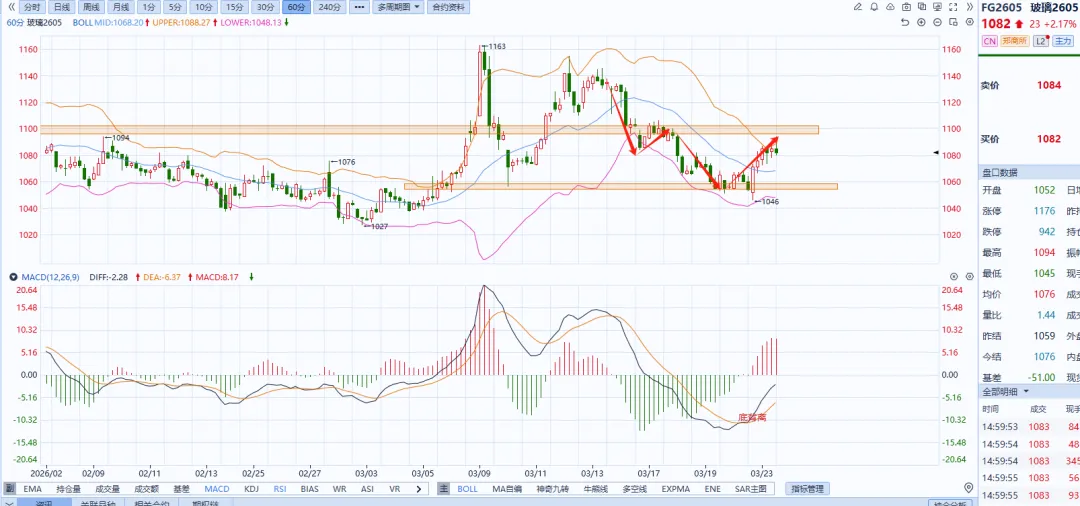The height and width of the screenshot is (506, 1080).
Task: Toggle KDJ sub-indicator
Action: pos(251,489)
